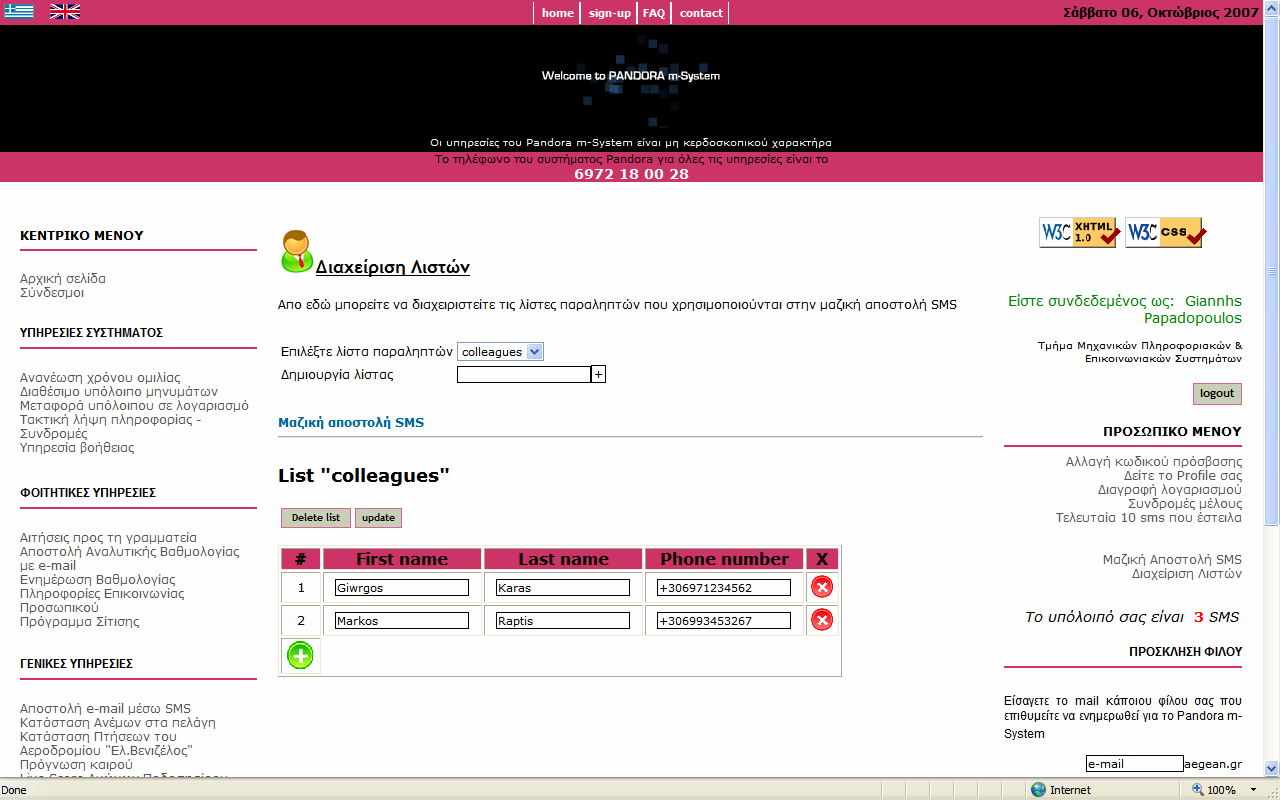Open Πρόγραμμα Σίτισης link
This screenshot has width=1280, height=800.
pyautogui.click(x=80, y=622)
